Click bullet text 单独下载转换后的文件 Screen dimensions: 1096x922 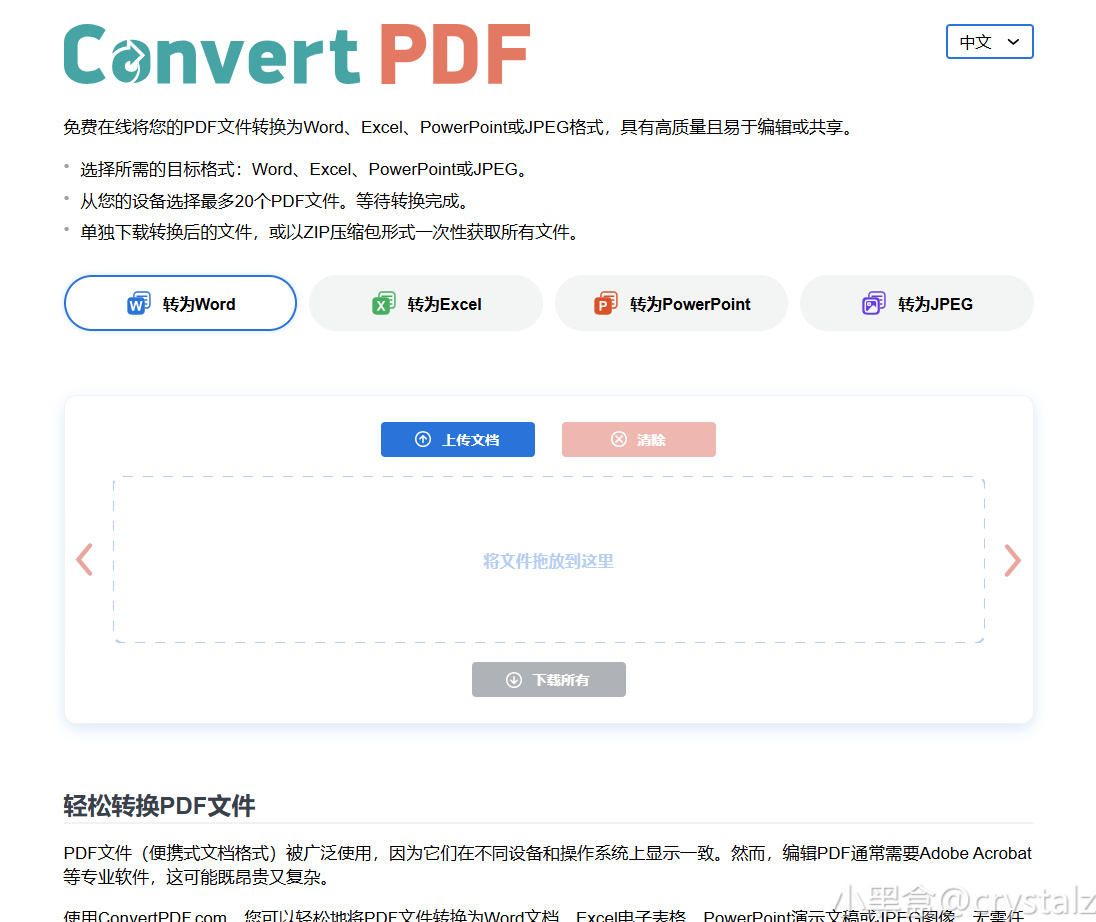tap(330, 232)
